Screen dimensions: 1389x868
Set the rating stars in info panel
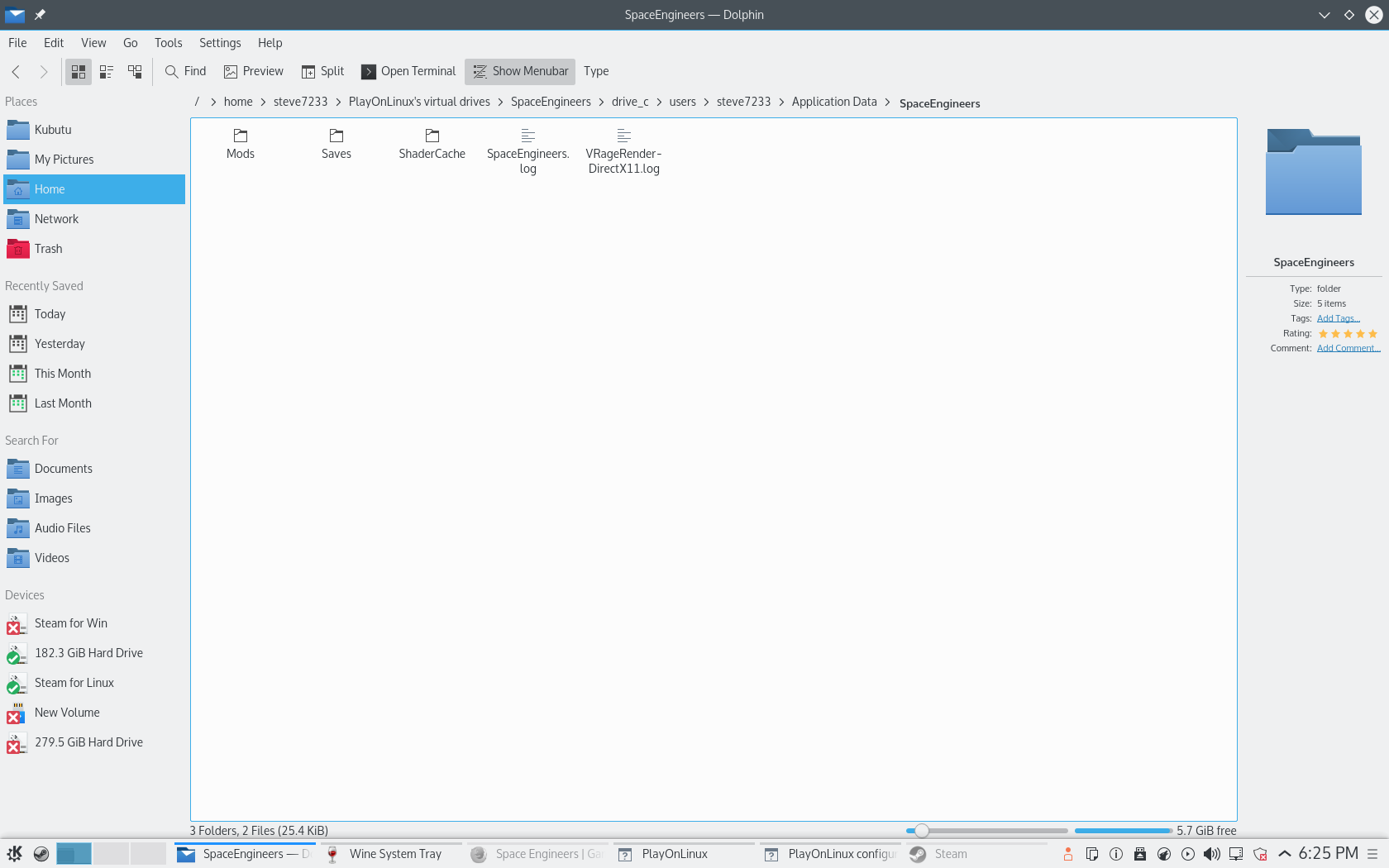click(1348, 334)
